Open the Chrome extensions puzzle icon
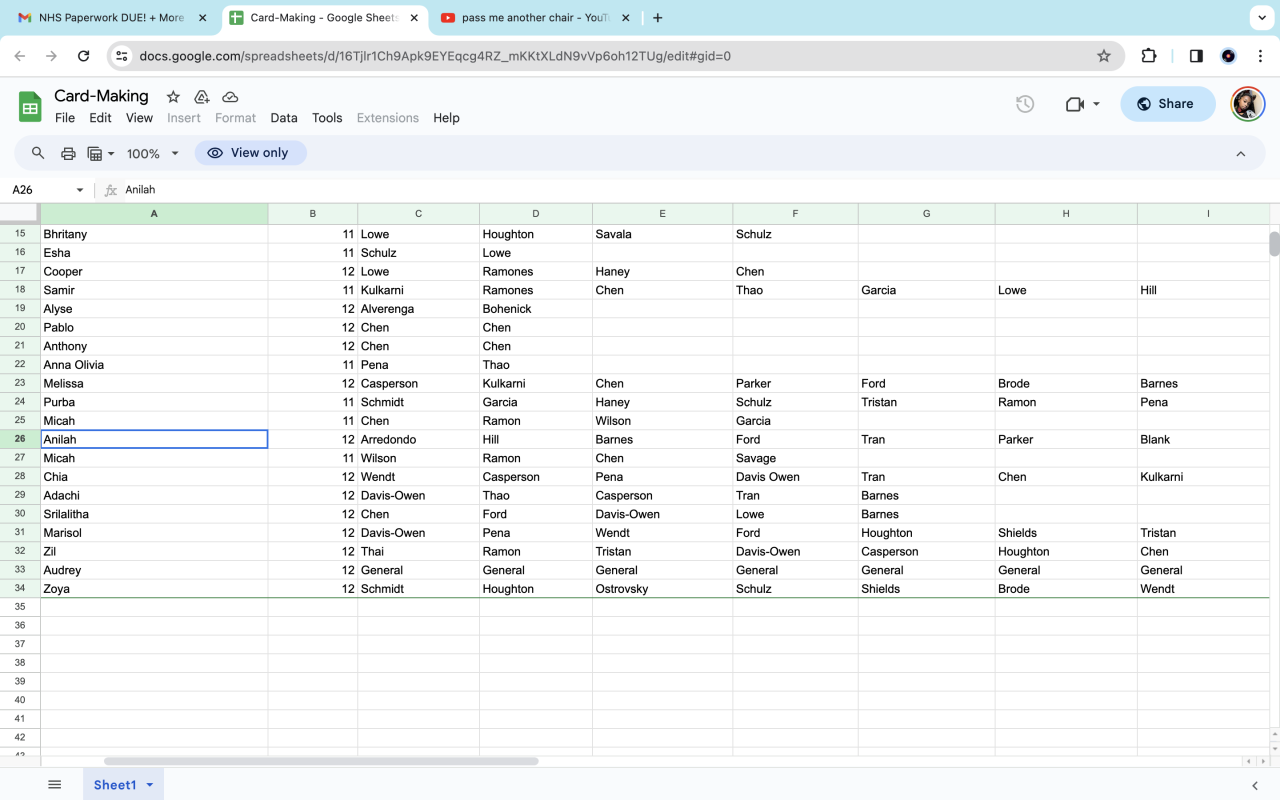The image size is (1280, 800). (1149, 56)
